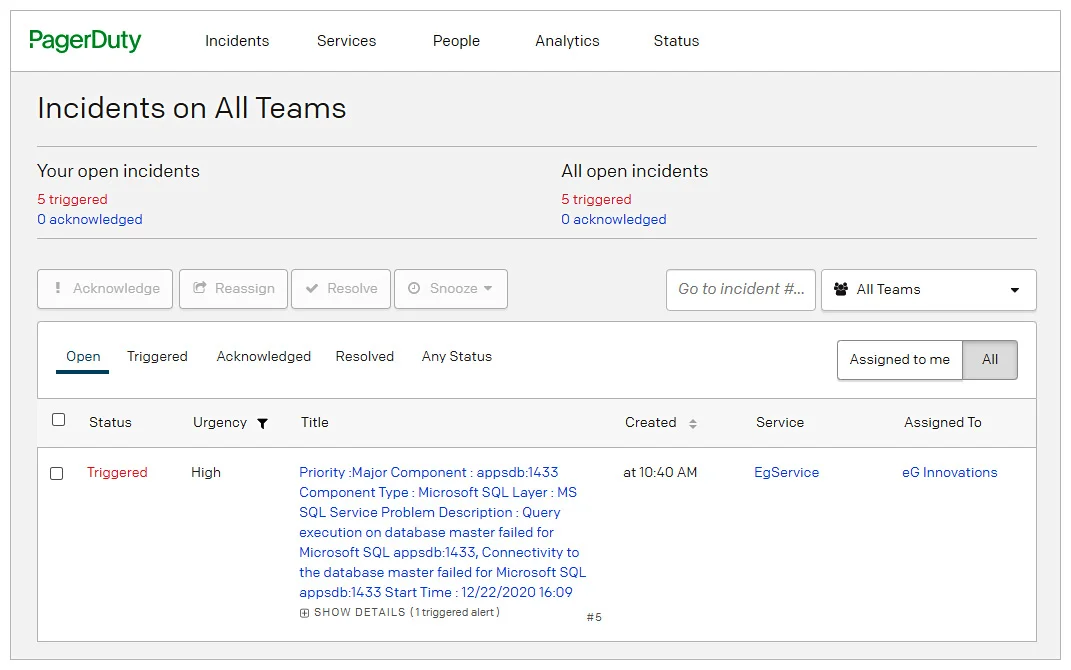Click the plus icon beside SHOW DETAILS

(304, 613)
